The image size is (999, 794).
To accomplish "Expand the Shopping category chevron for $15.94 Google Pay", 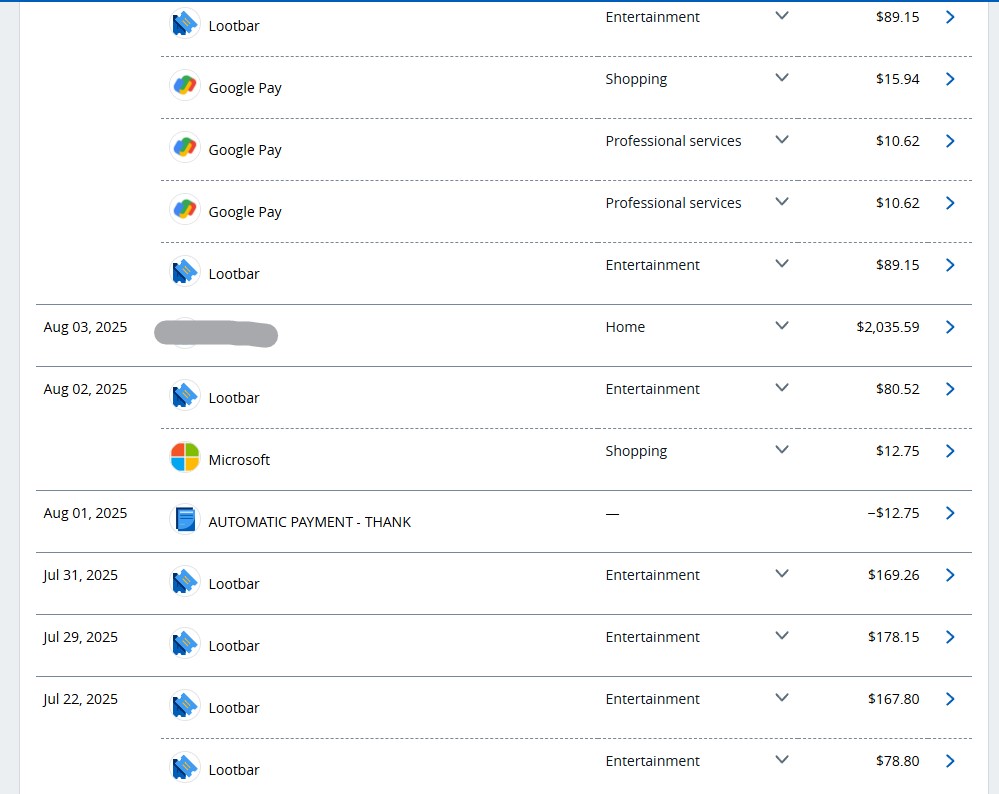I will [782, 78].
